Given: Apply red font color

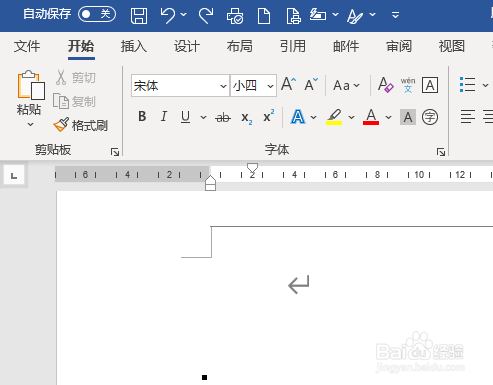Looking at the screenshot, I should click(x=371, y=117).
